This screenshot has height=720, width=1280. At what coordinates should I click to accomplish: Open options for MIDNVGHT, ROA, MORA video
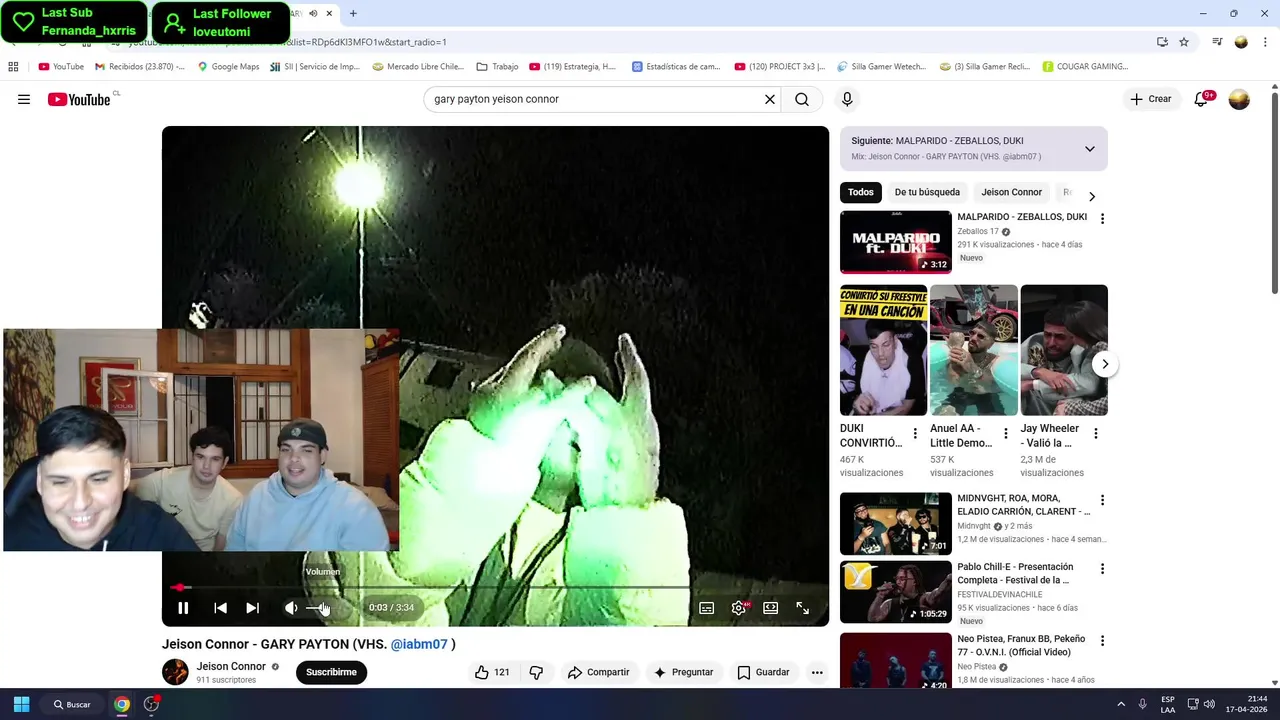[1102, 500]
